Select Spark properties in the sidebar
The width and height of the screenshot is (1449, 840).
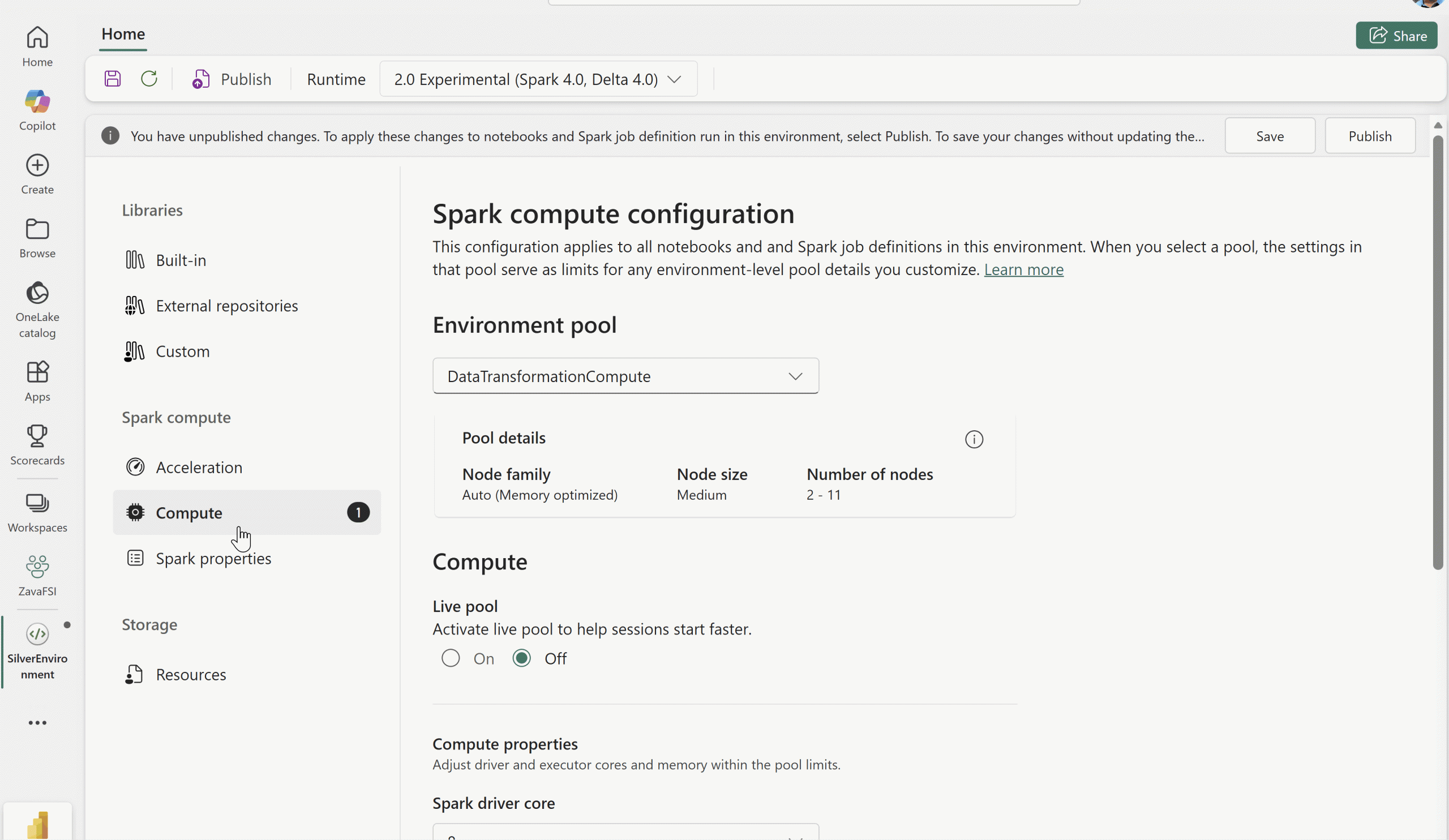click(213, 558)
